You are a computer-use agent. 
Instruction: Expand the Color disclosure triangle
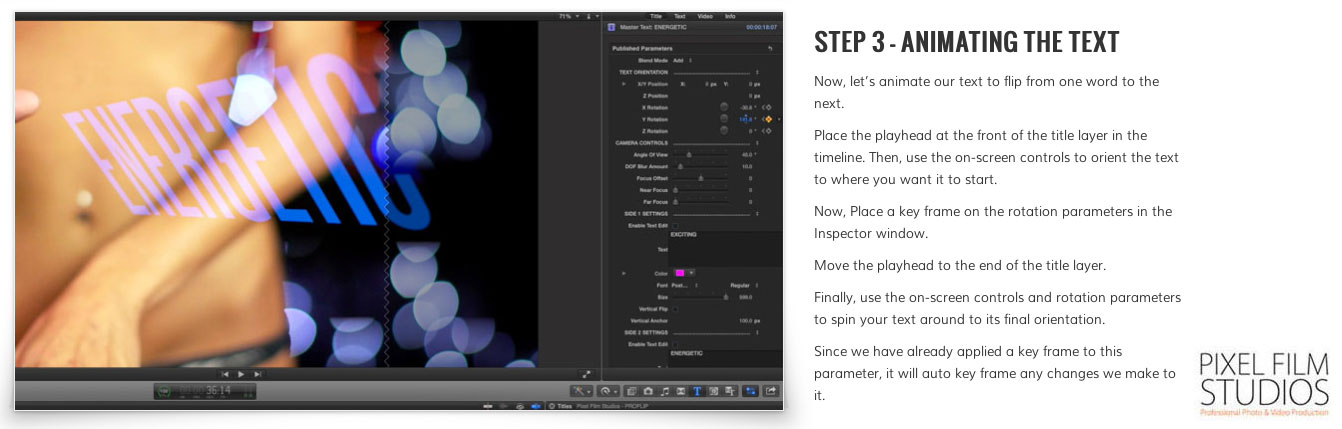[x=623, y=273]
